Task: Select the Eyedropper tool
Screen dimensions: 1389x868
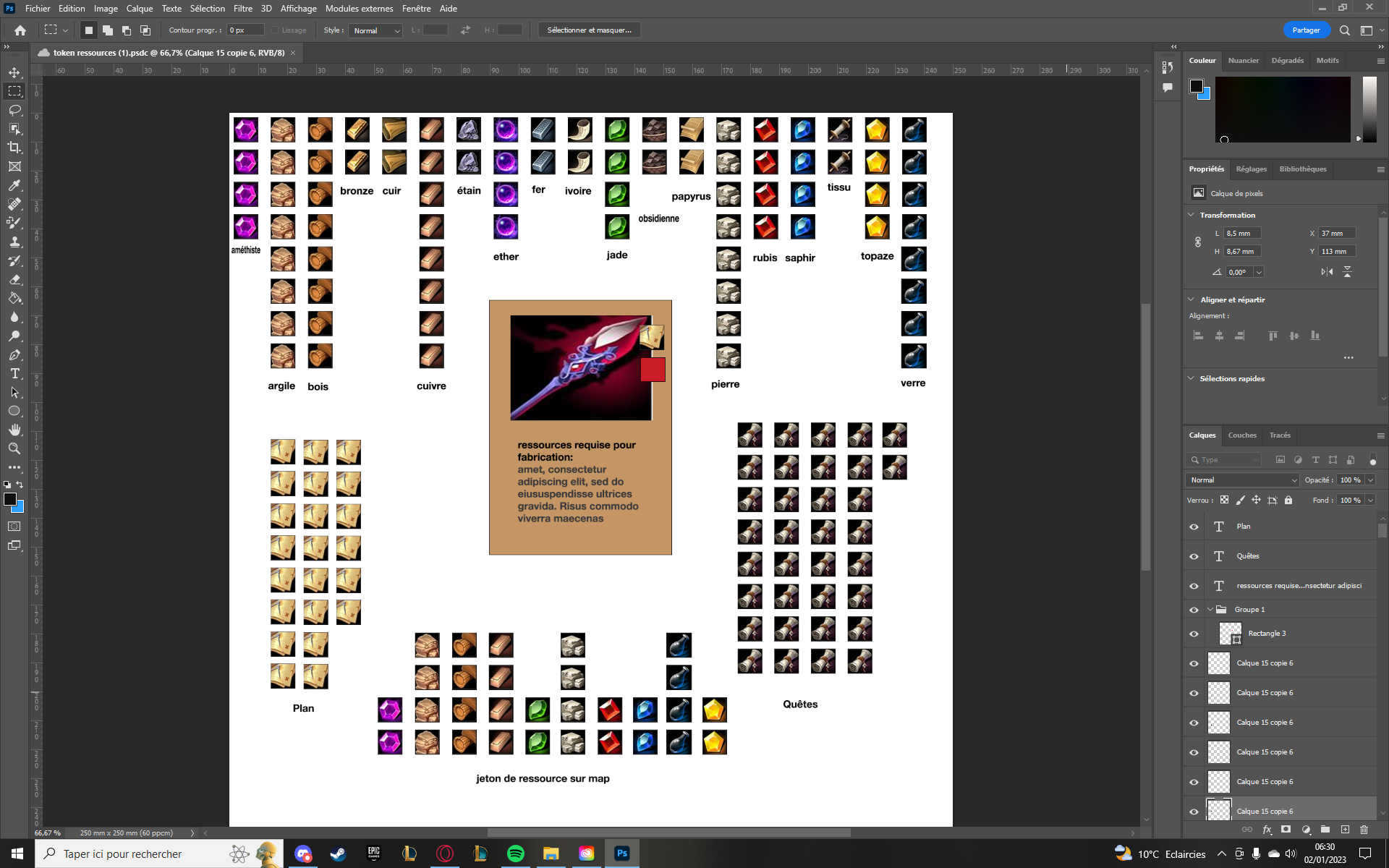Action: tap(14, 185)
